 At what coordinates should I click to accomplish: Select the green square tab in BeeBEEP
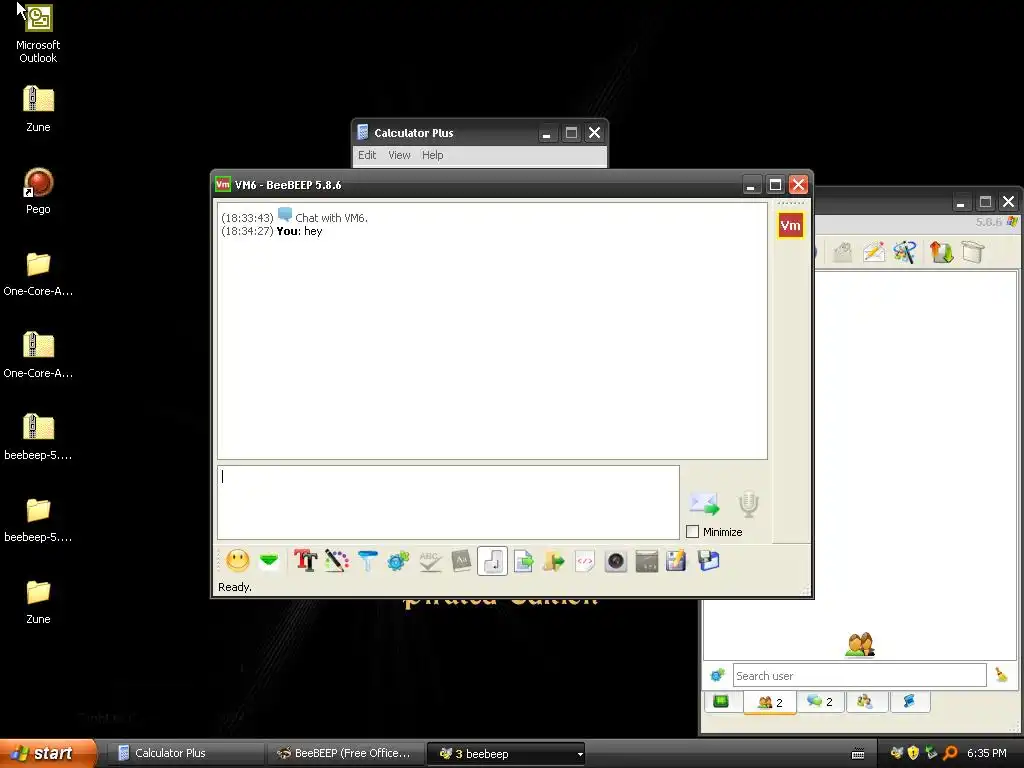click(x=721, y=701)
